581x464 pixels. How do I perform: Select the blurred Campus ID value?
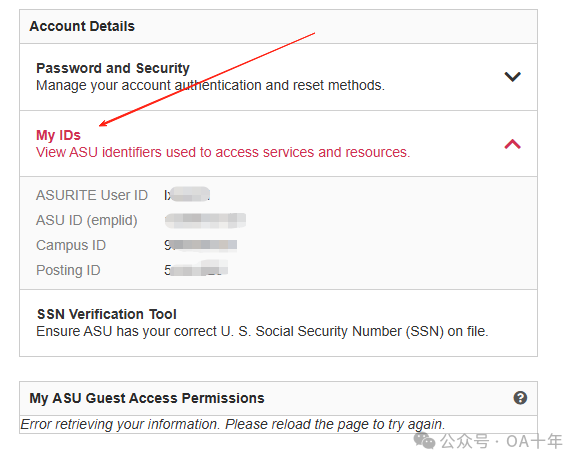[200, 245]
